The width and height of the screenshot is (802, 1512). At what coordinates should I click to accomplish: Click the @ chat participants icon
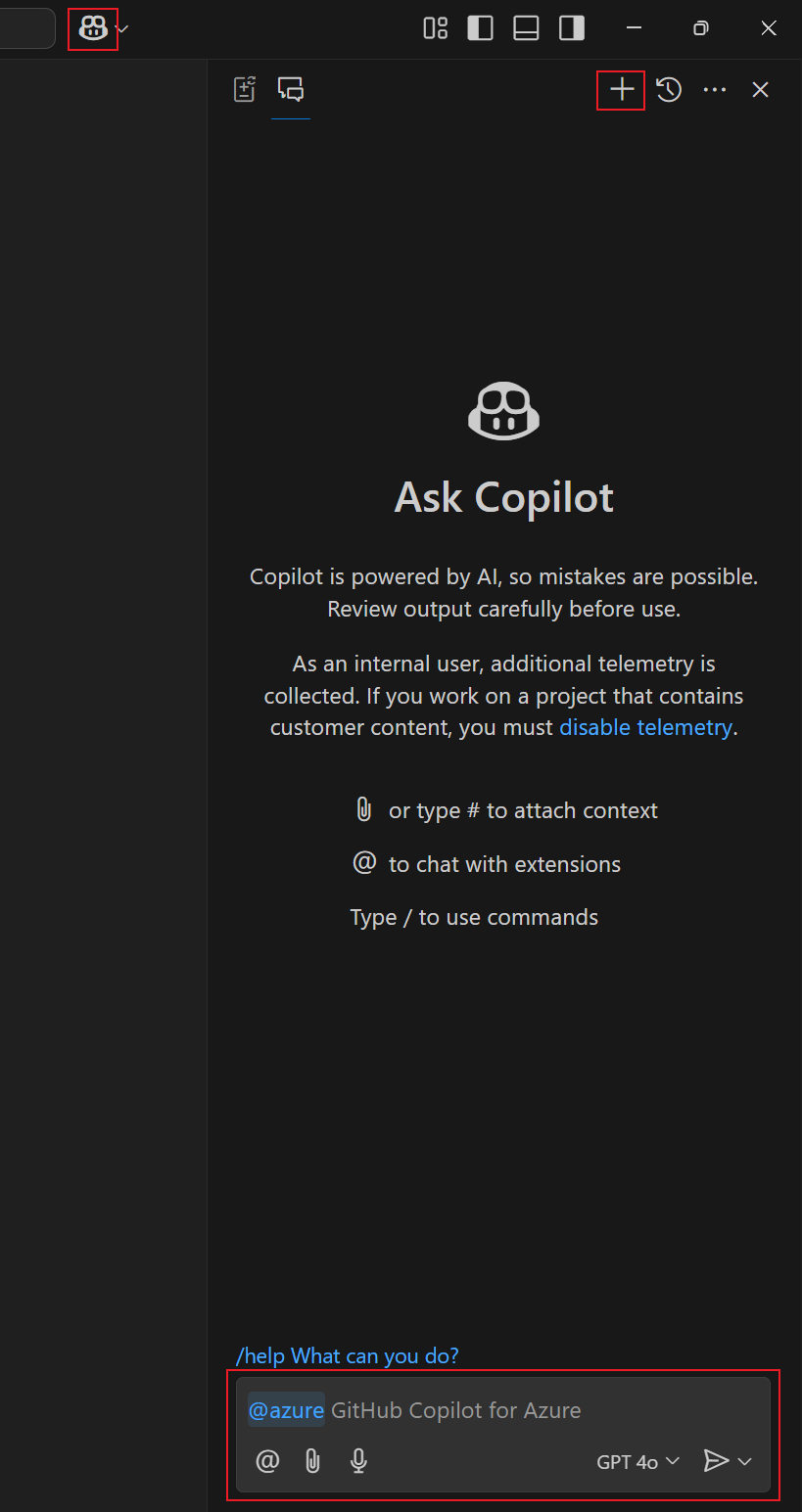point(267,1461)
